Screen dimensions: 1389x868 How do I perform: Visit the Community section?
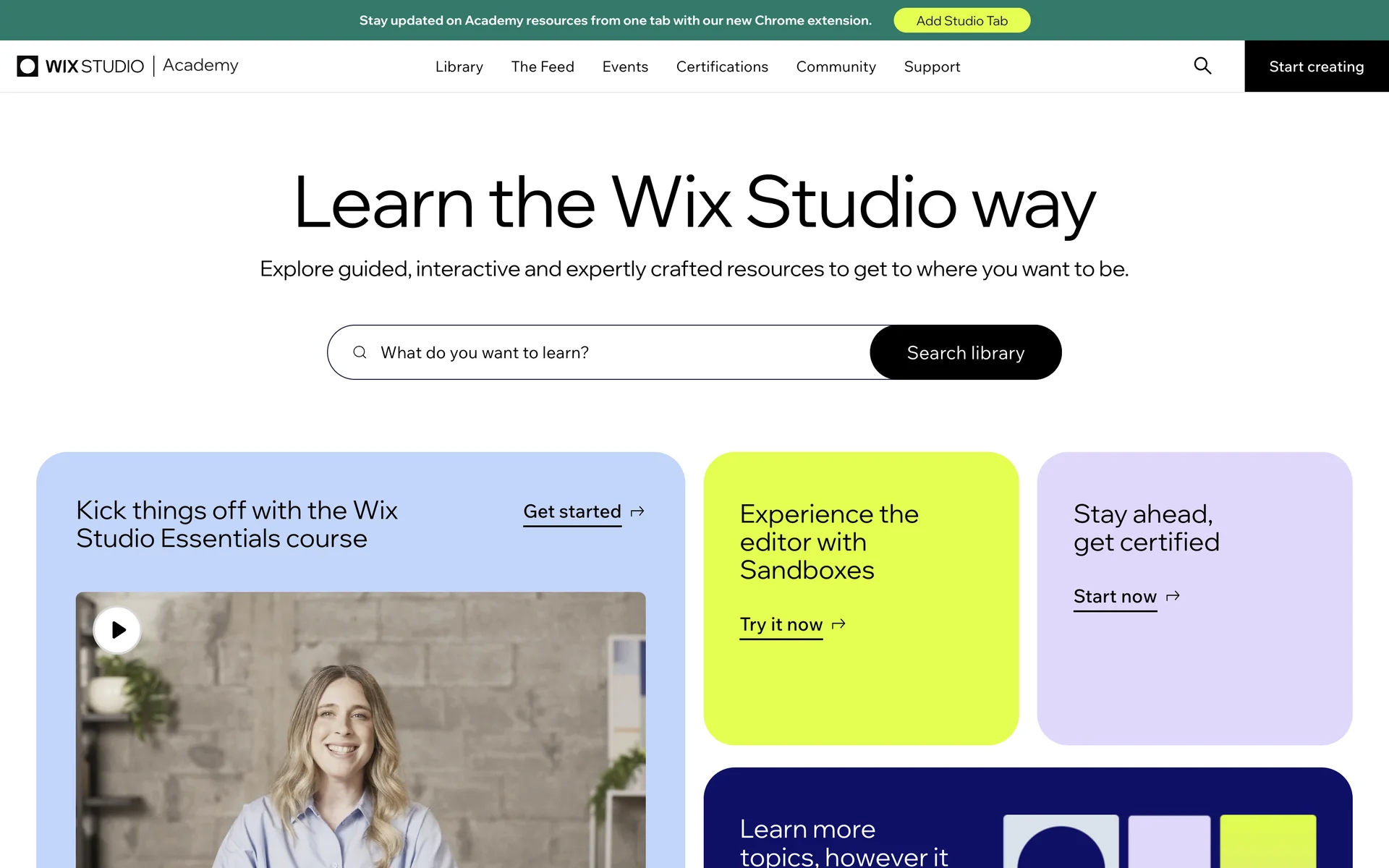(836, 67)
